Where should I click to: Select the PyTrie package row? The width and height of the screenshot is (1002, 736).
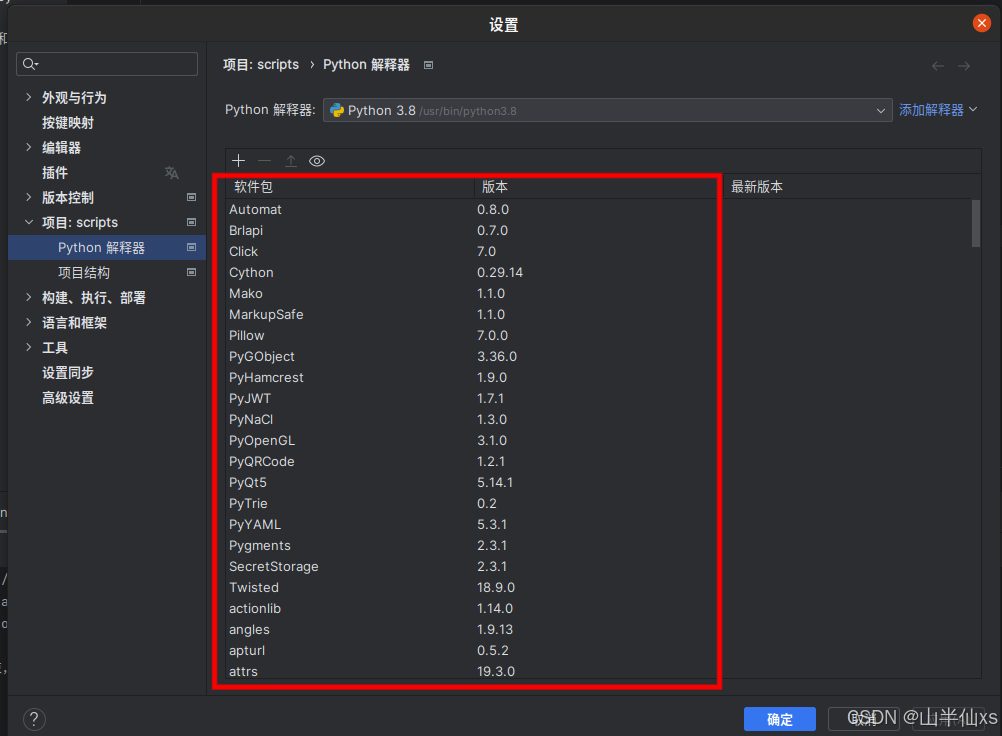coord(599,503)
